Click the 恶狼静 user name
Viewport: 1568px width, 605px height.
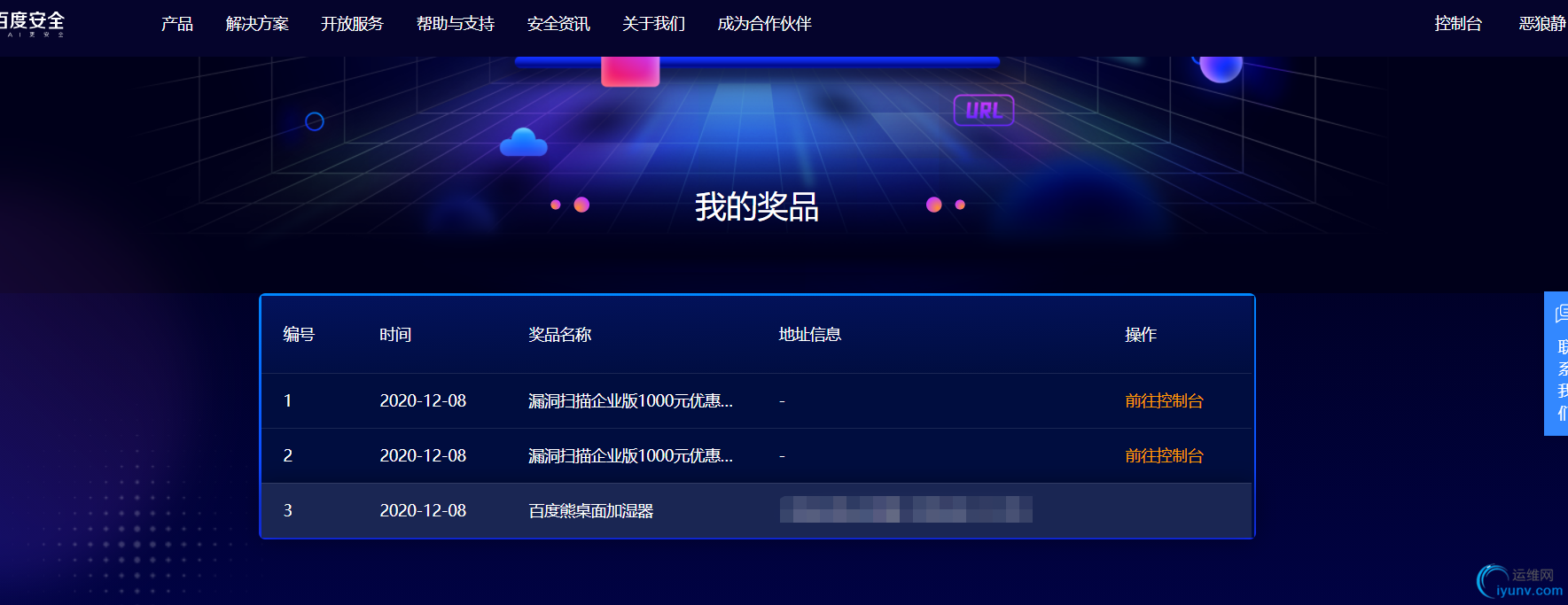coord(1542,24)
